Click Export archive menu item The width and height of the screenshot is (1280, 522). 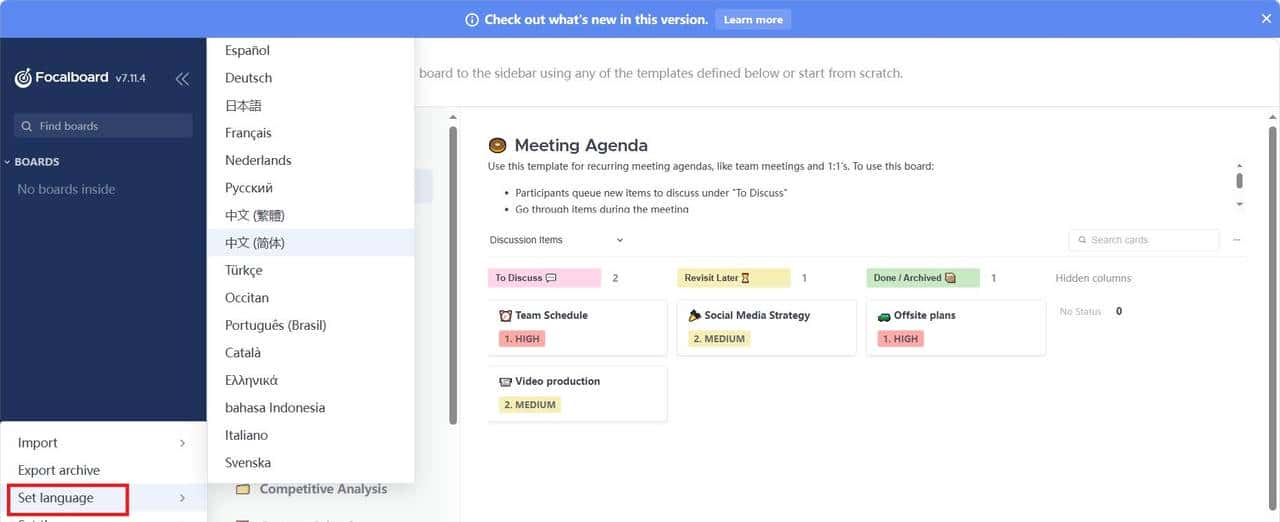click(x=59, y=470)
